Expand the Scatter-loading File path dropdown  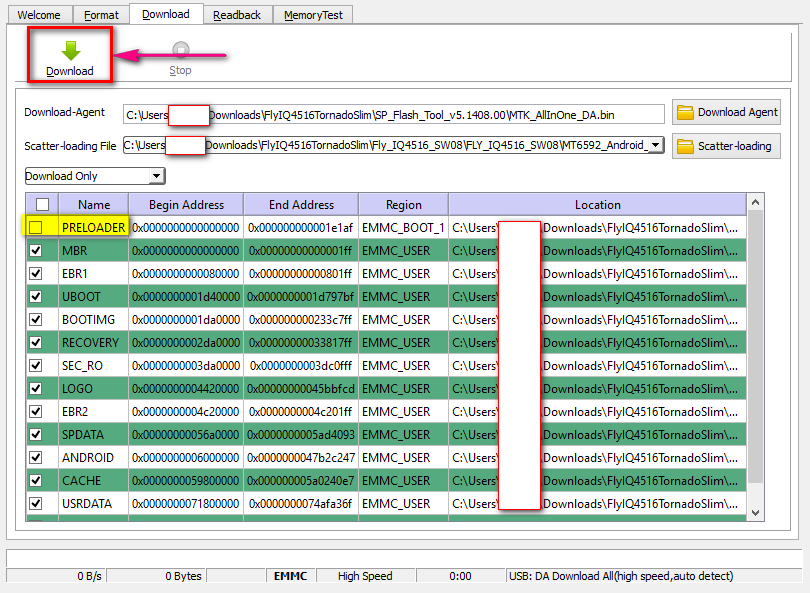[656, 146]
